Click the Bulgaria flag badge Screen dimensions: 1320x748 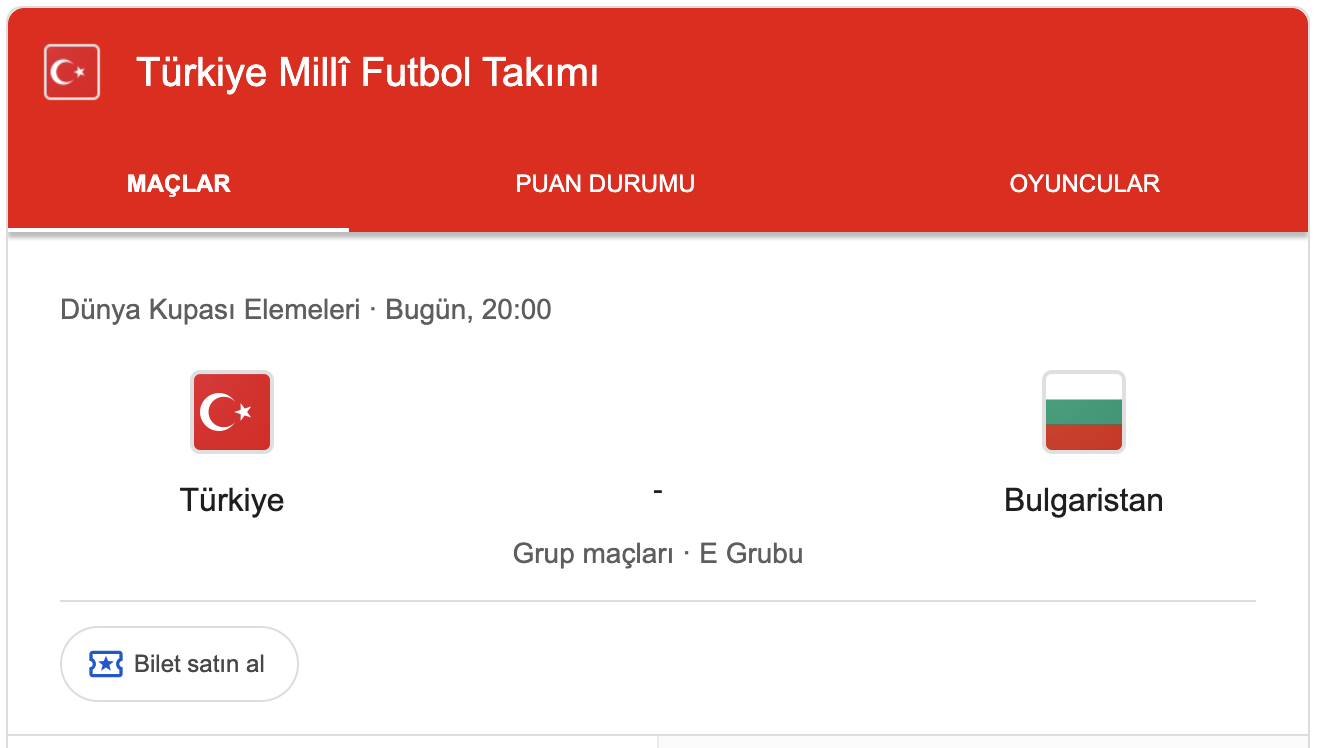click(1084, 412)
